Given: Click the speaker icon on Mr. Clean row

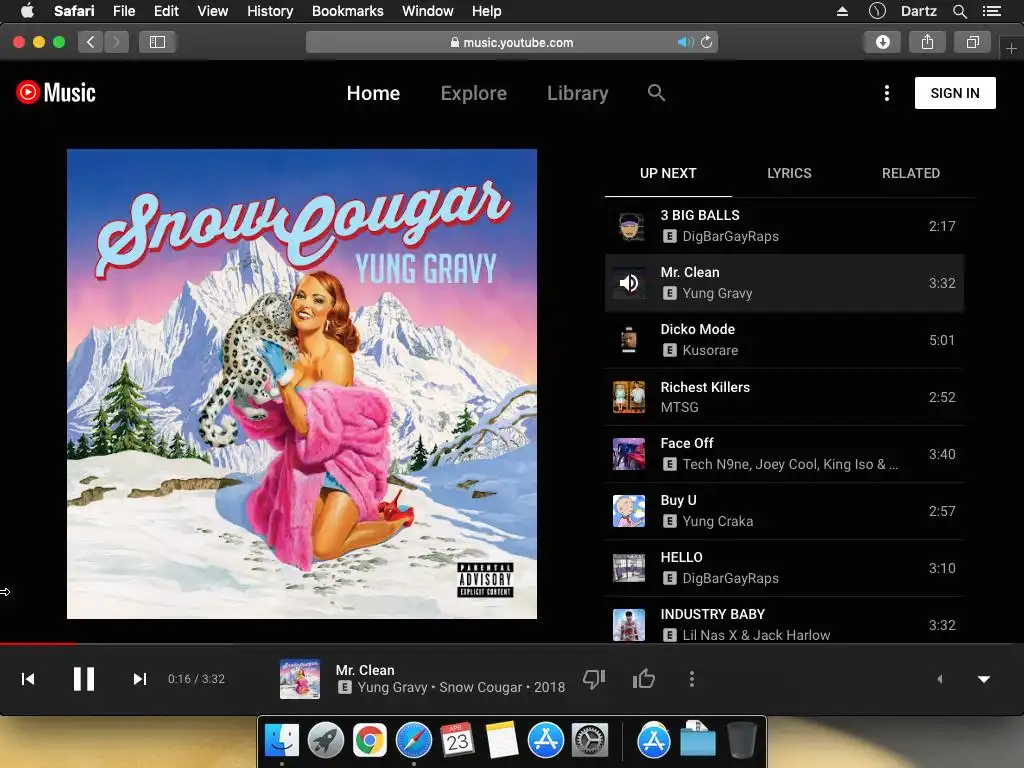Looking at the screenshot, I should point(629,283).
